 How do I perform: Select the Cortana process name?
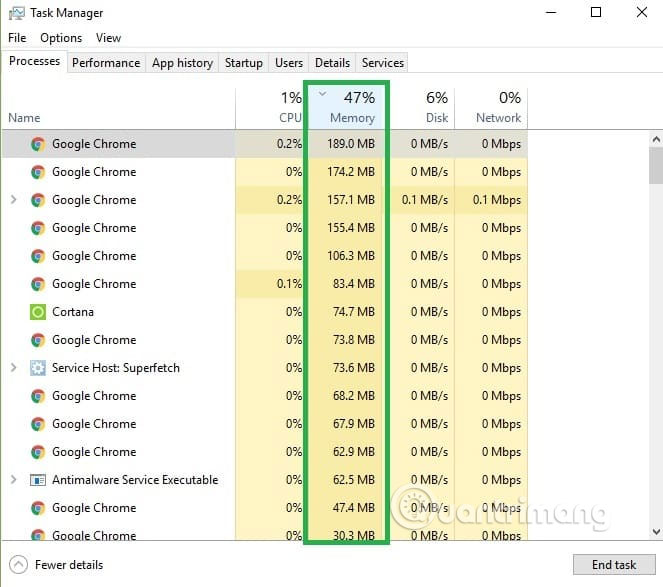73,312
